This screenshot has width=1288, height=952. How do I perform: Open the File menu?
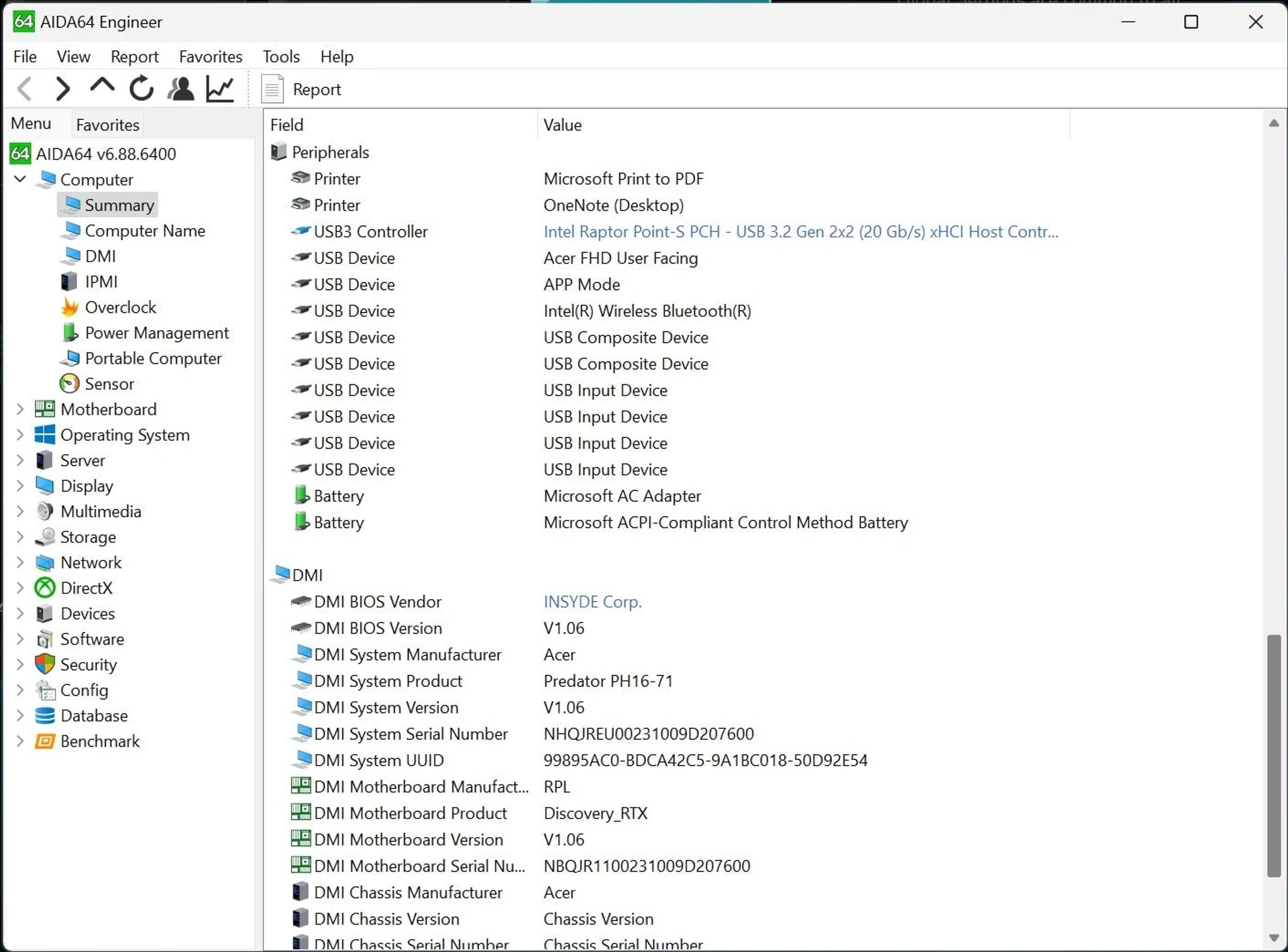(x=25, y=56)
